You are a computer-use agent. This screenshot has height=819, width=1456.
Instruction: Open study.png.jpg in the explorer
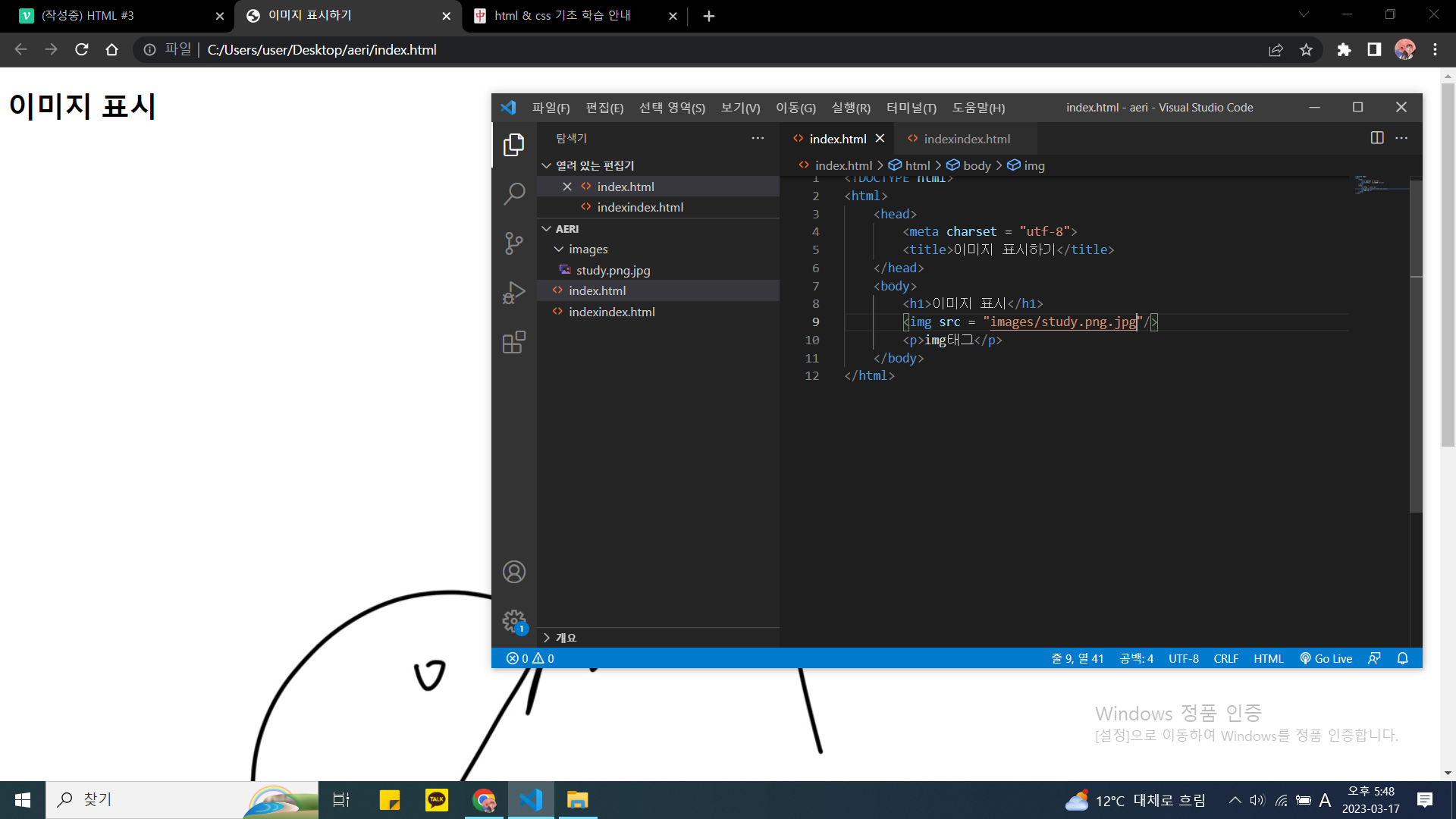(613, 270)
